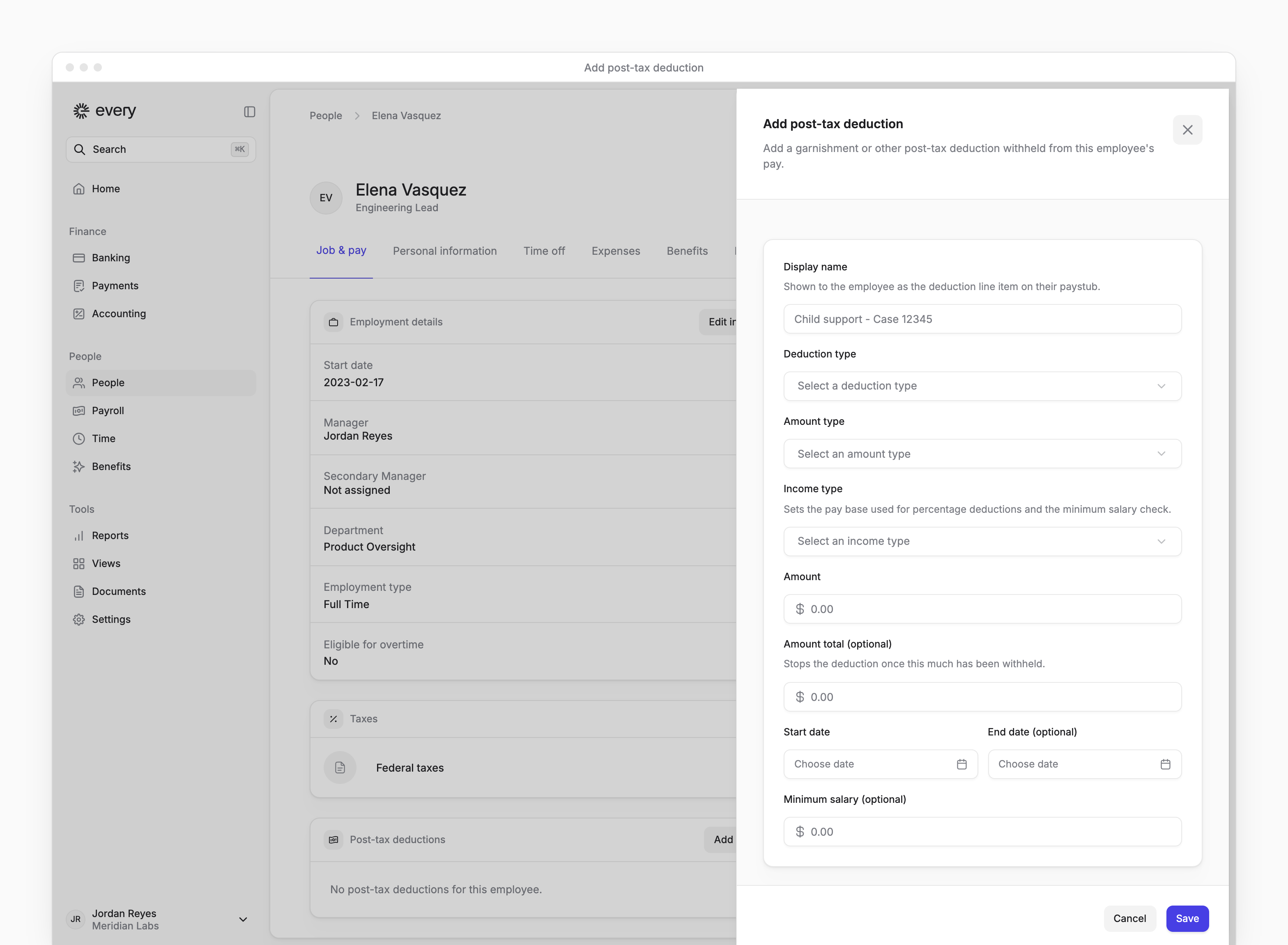Go to Payments in the sidebar
This screenshot has width=1288, height=945.
tap(161, 286)
